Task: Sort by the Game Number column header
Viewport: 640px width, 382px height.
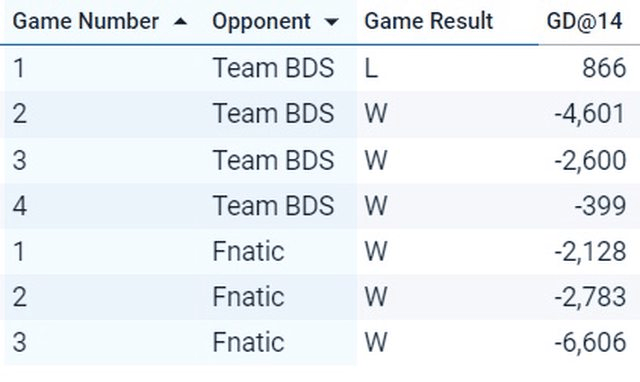Action: (x=86, y=21)
